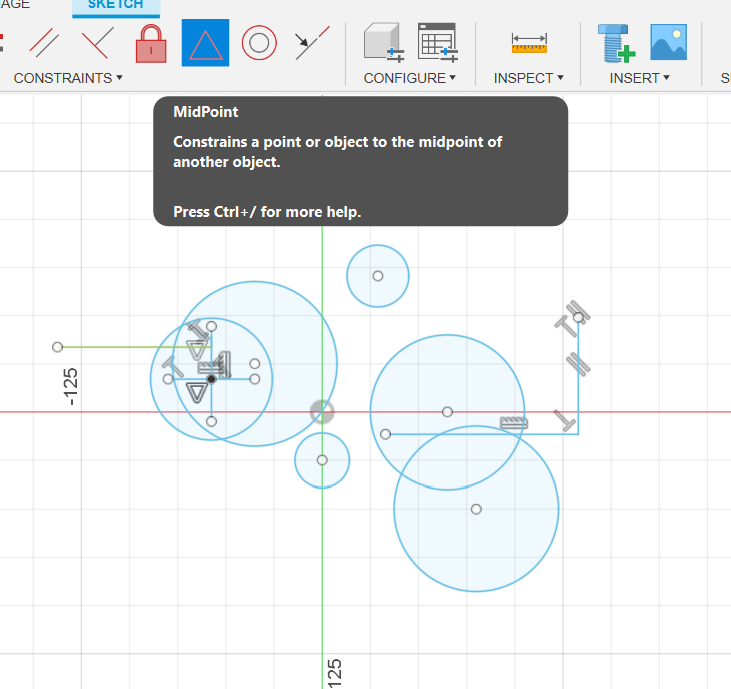Select the Concentric constraint circles icon
Image resolution: width=731 pixels, height=689 pixels.
[x=259, y=43]
